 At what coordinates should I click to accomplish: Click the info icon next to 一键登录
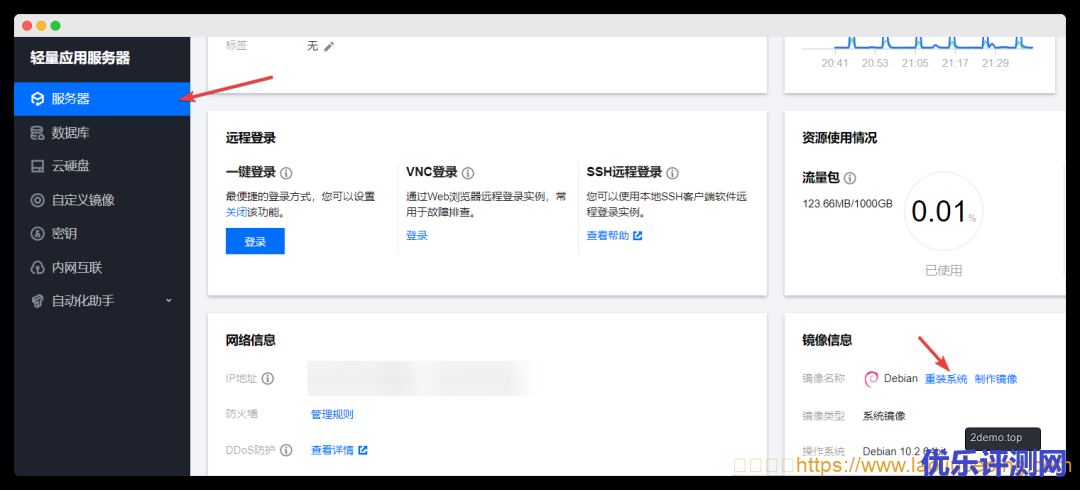coord(286,172)
